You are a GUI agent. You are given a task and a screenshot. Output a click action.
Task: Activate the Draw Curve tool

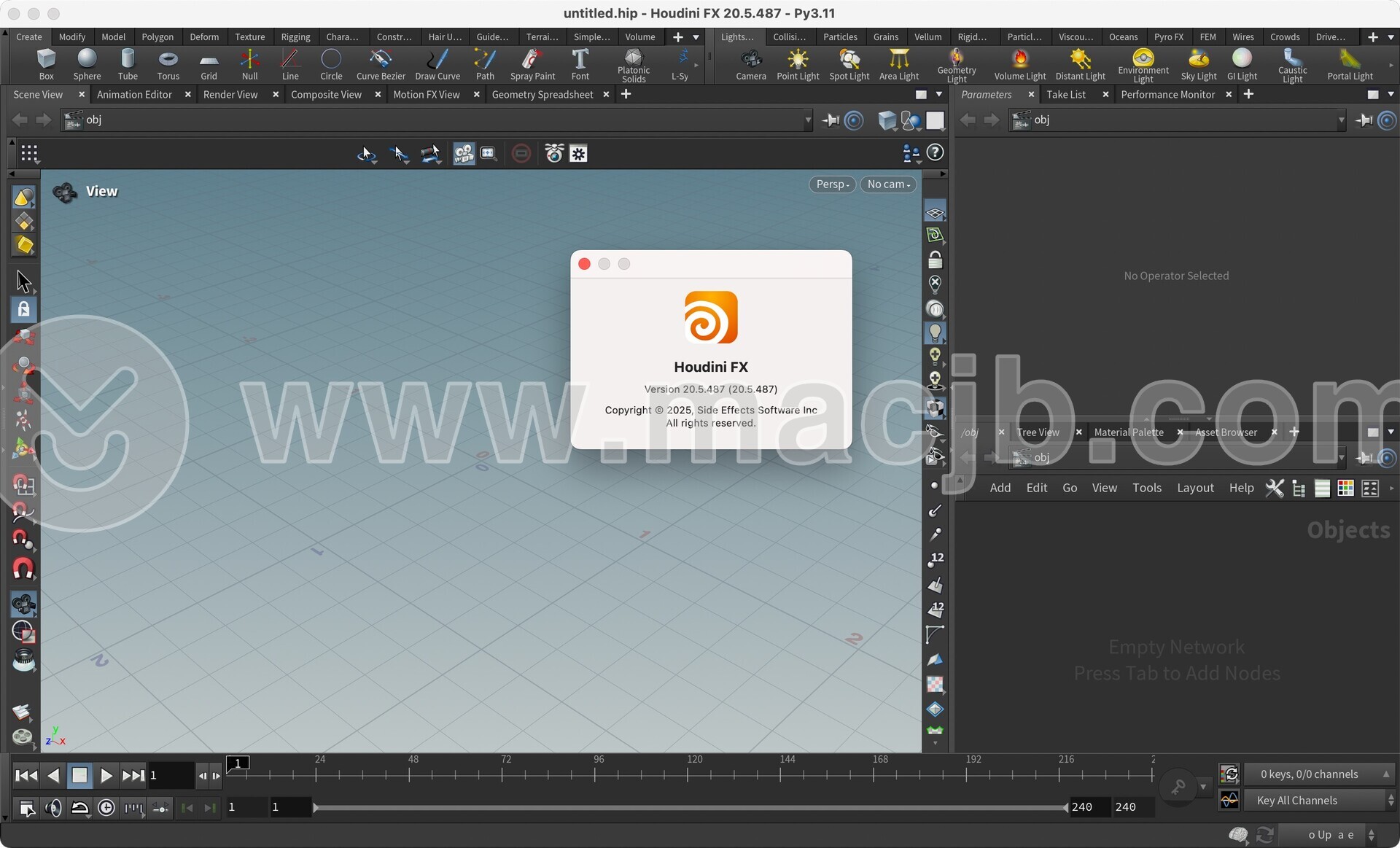(x=437, y=64)
